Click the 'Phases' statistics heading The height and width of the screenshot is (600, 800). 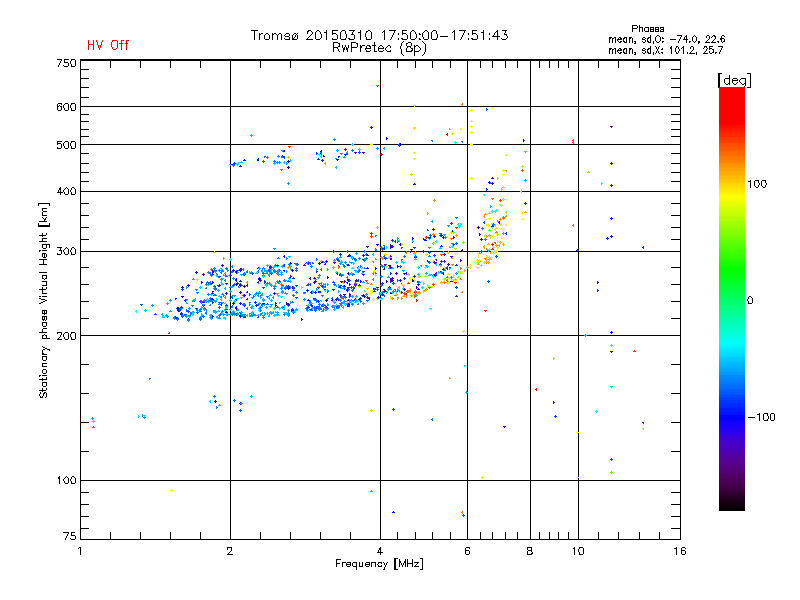647,29
